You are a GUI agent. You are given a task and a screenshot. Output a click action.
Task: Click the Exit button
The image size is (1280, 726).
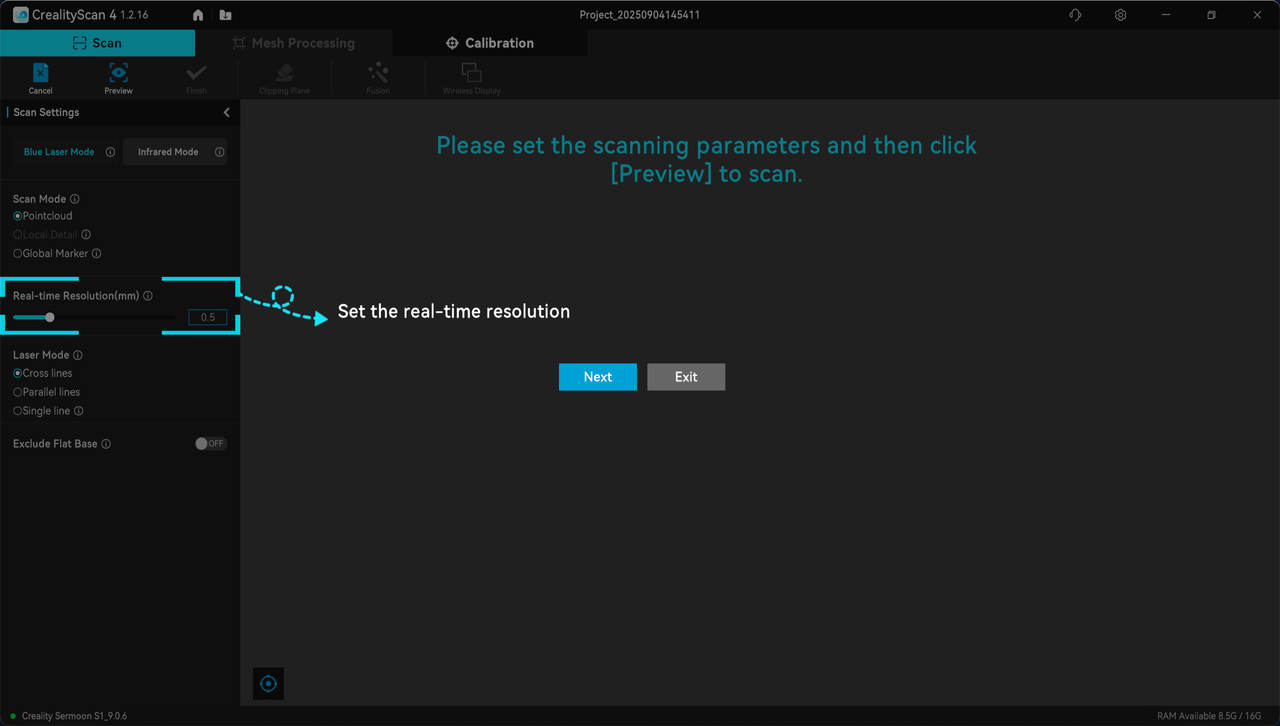pyautogui.click(x=686, y=377)
